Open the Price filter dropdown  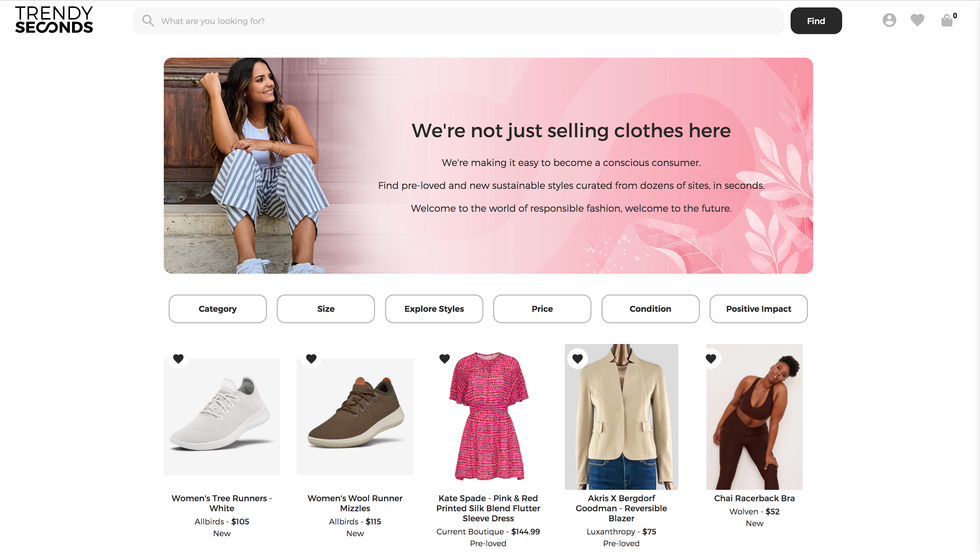(x=542, y=309)
